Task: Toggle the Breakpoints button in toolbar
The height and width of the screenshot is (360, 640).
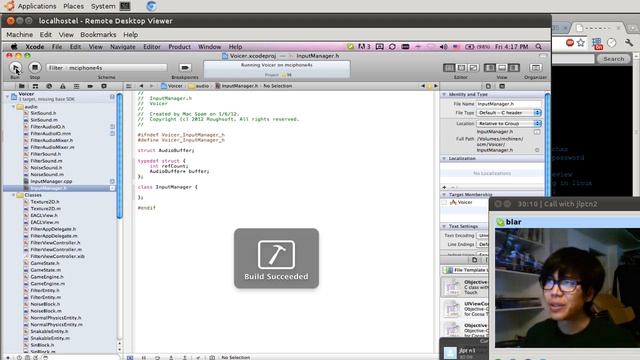Action: point(185,67)
